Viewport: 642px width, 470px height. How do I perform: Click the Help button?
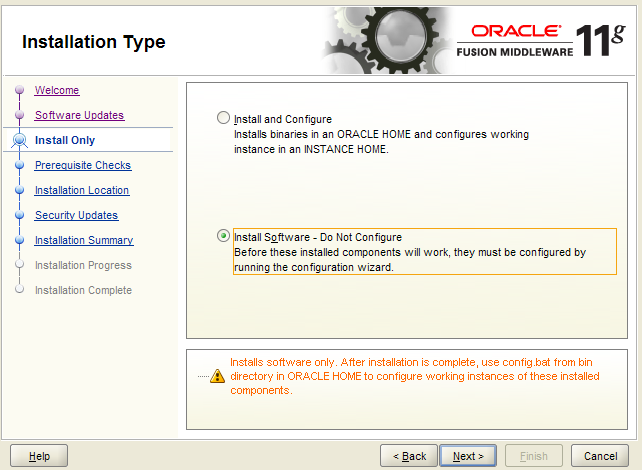(x=39, y=456)
